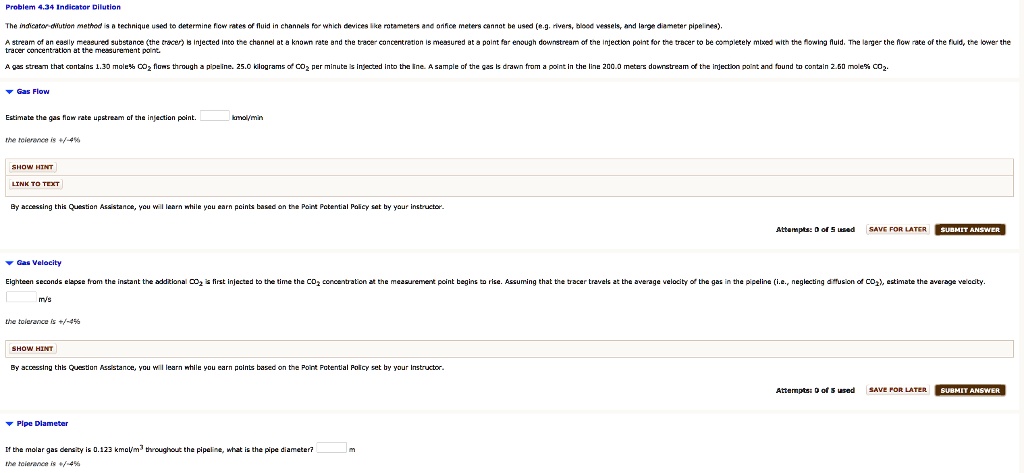Click the Gas Velocity attempts used counter
This screenshot has width=1024, height=473.
point(815,390)
